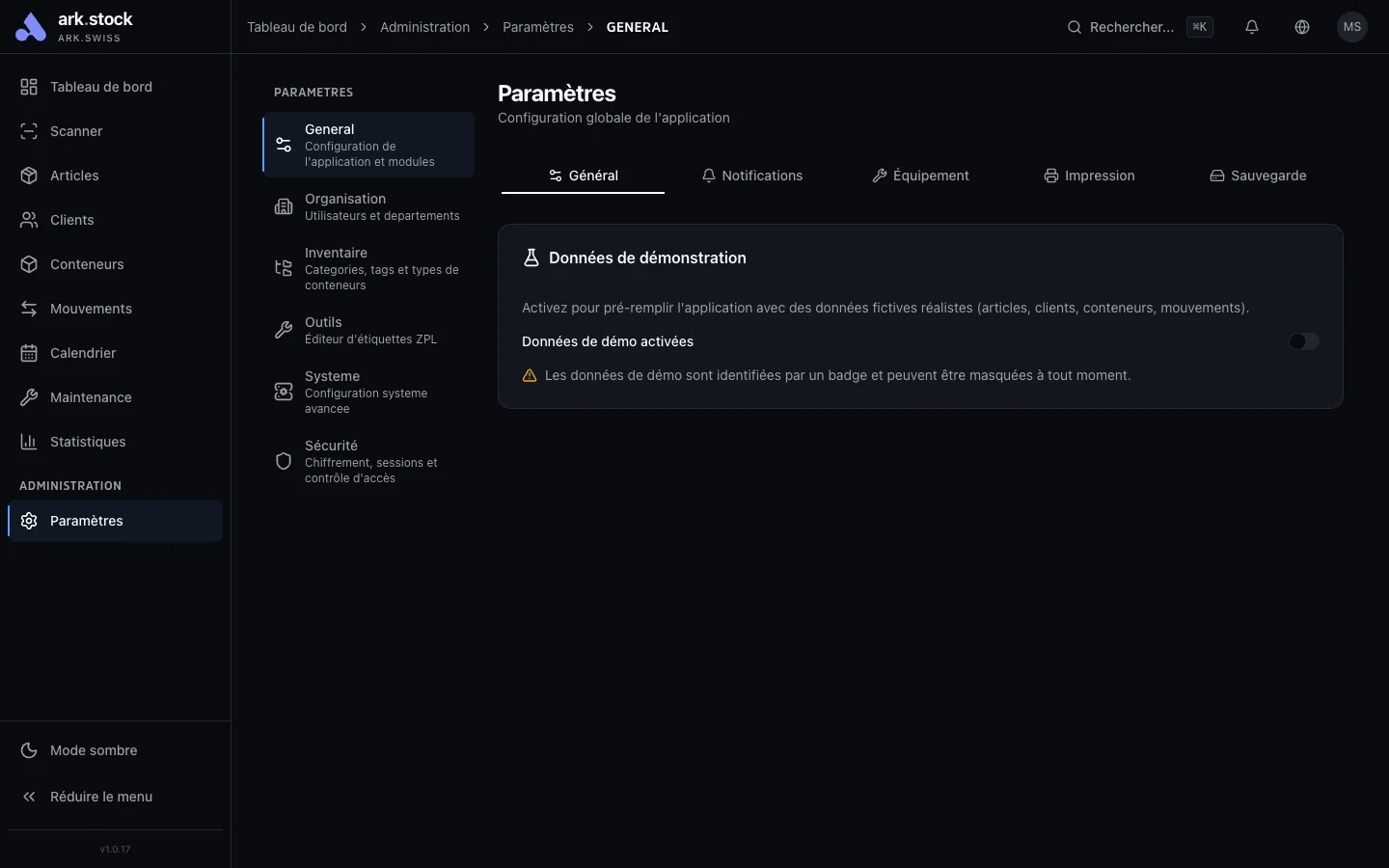Viewport: 1389px width, 868px height.
Task: Open the notifications bell icon
Action: click(x=1252, y=27)
